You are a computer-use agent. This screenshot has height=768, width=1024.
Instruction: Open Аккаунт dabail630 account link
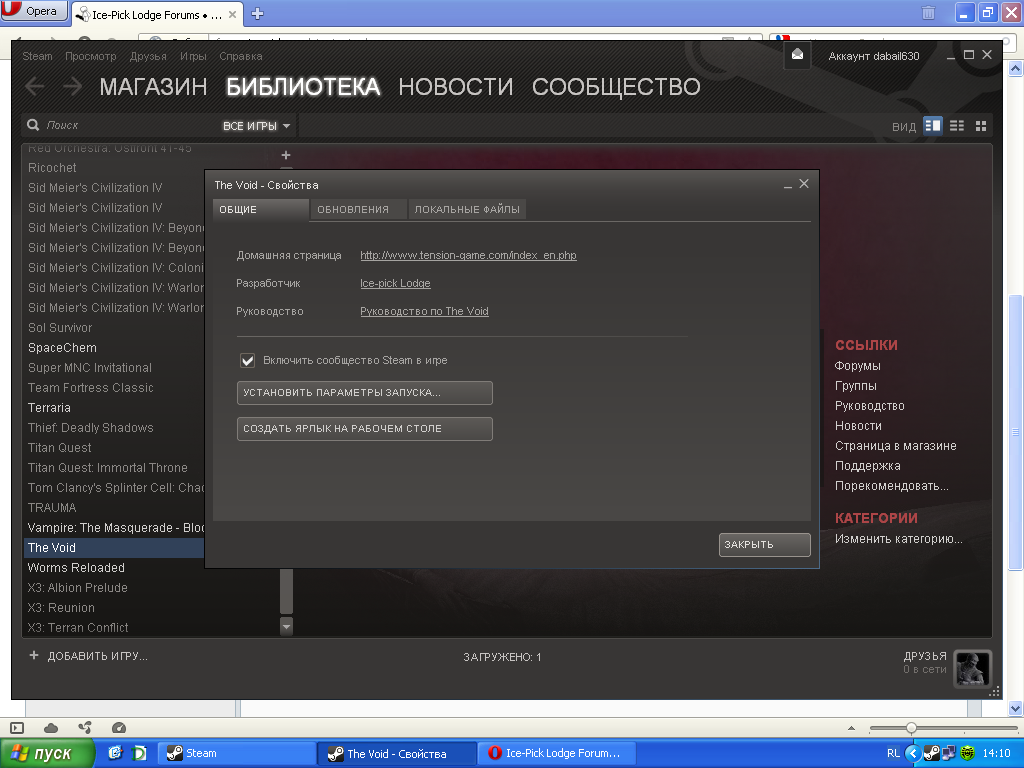tap(874, 56)
